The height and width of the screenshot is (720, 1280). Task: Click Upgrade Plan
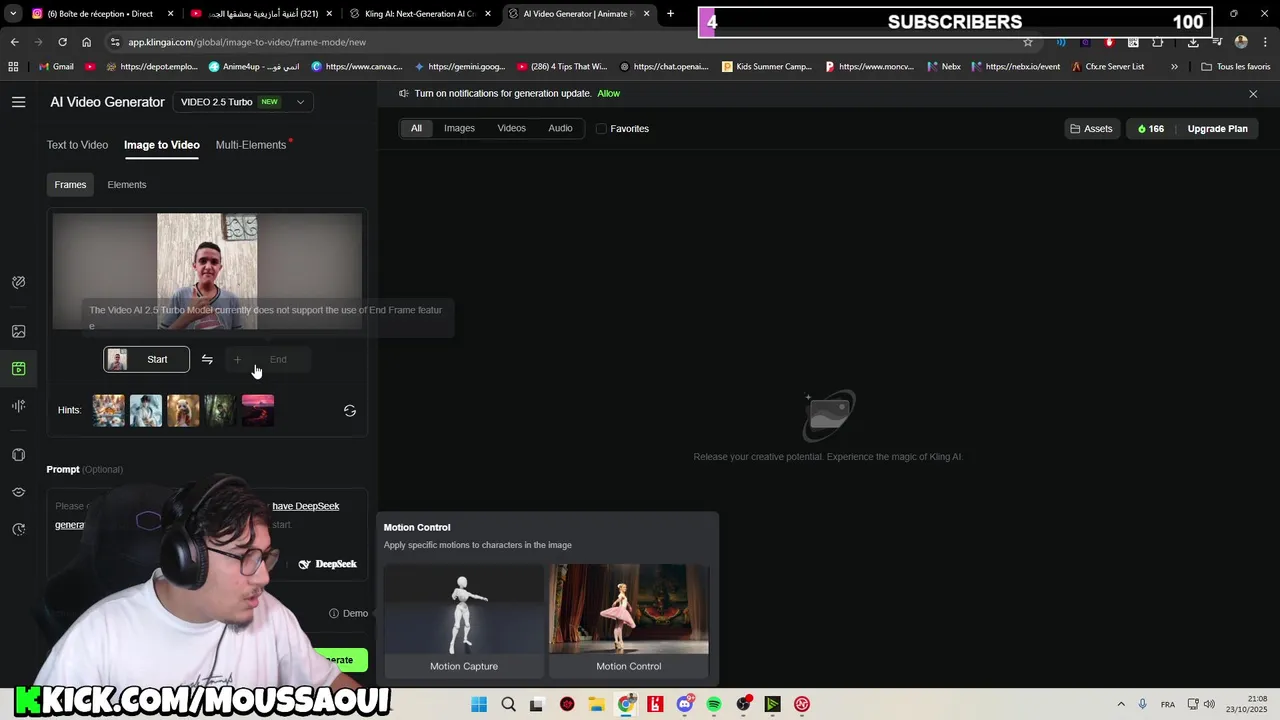(1217, 128)
